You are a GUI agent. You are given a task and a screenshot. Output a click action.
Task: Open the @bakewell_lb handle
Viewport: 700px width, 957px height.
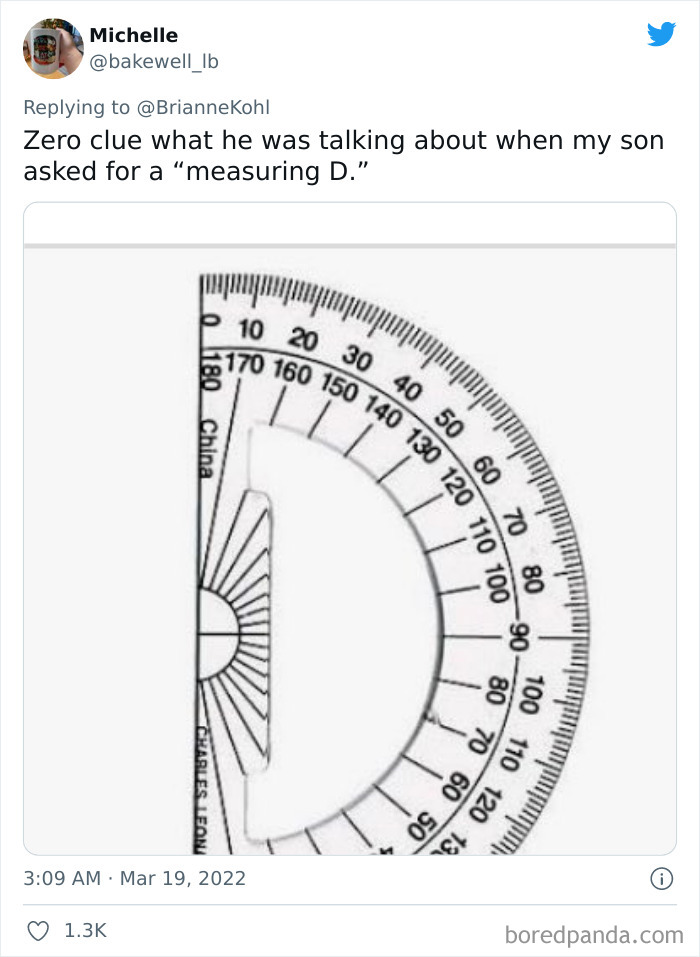(x=154, y=62)
